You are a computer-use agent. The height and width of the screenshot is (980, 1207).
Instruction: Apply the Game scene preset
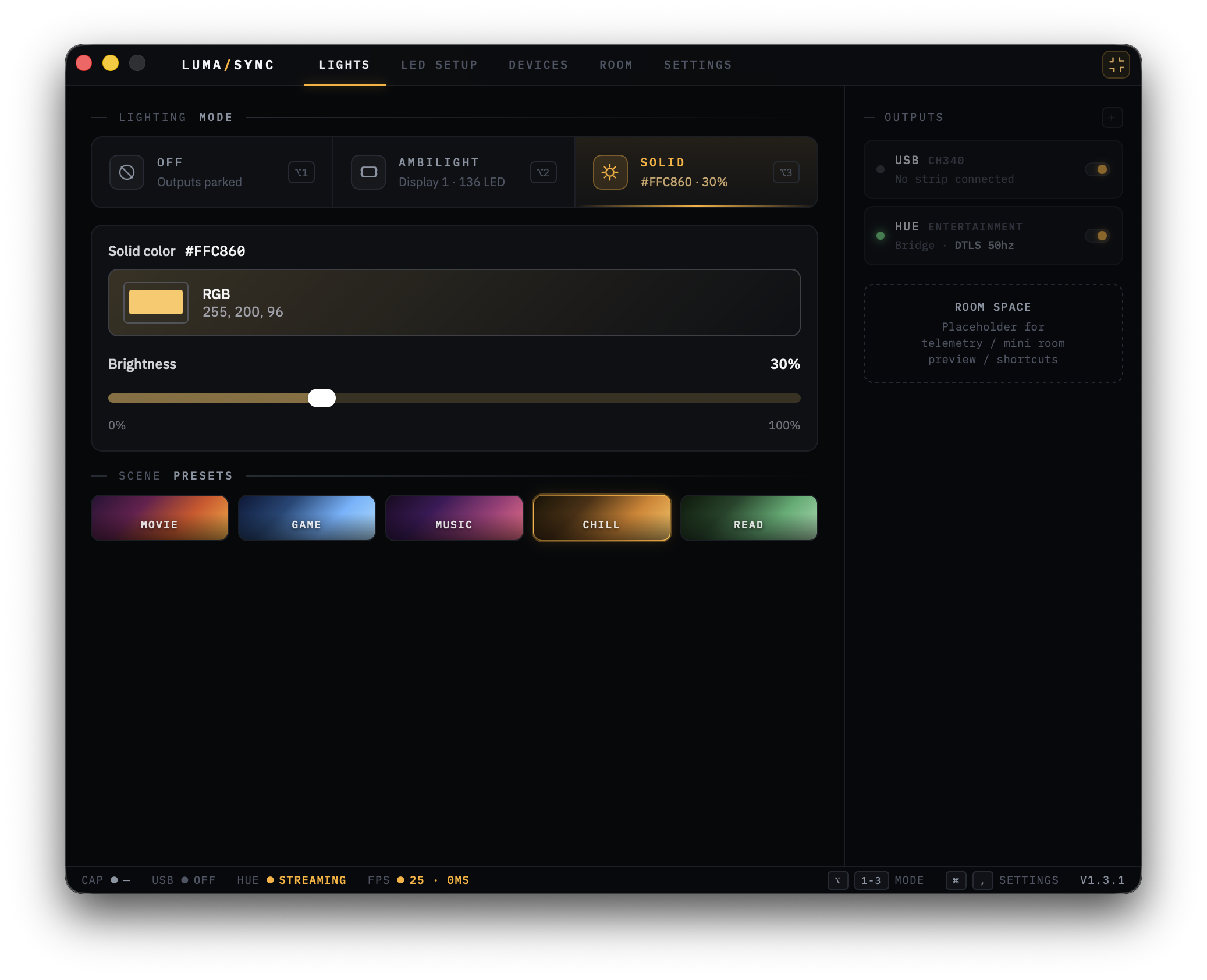[307, 518]
